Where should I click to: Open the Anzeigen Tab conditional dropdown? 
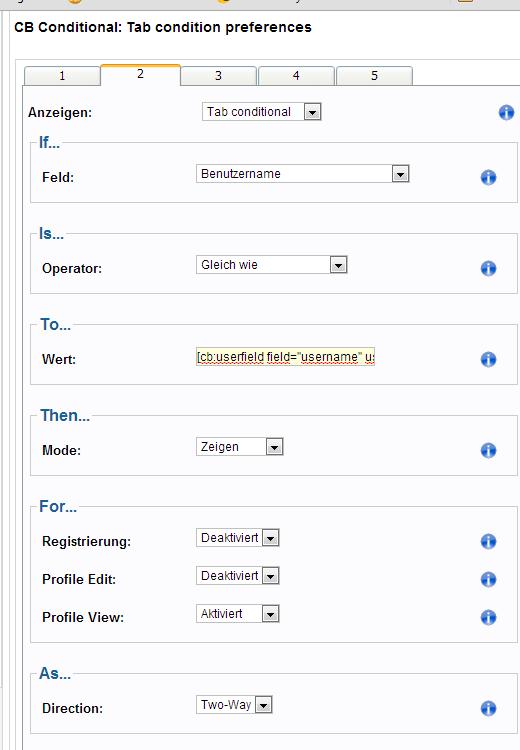coord(262,112)
